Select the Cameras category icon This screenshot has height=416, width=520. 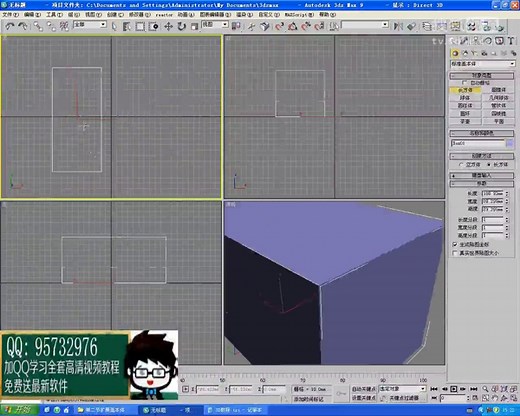(x=484, y=53)
